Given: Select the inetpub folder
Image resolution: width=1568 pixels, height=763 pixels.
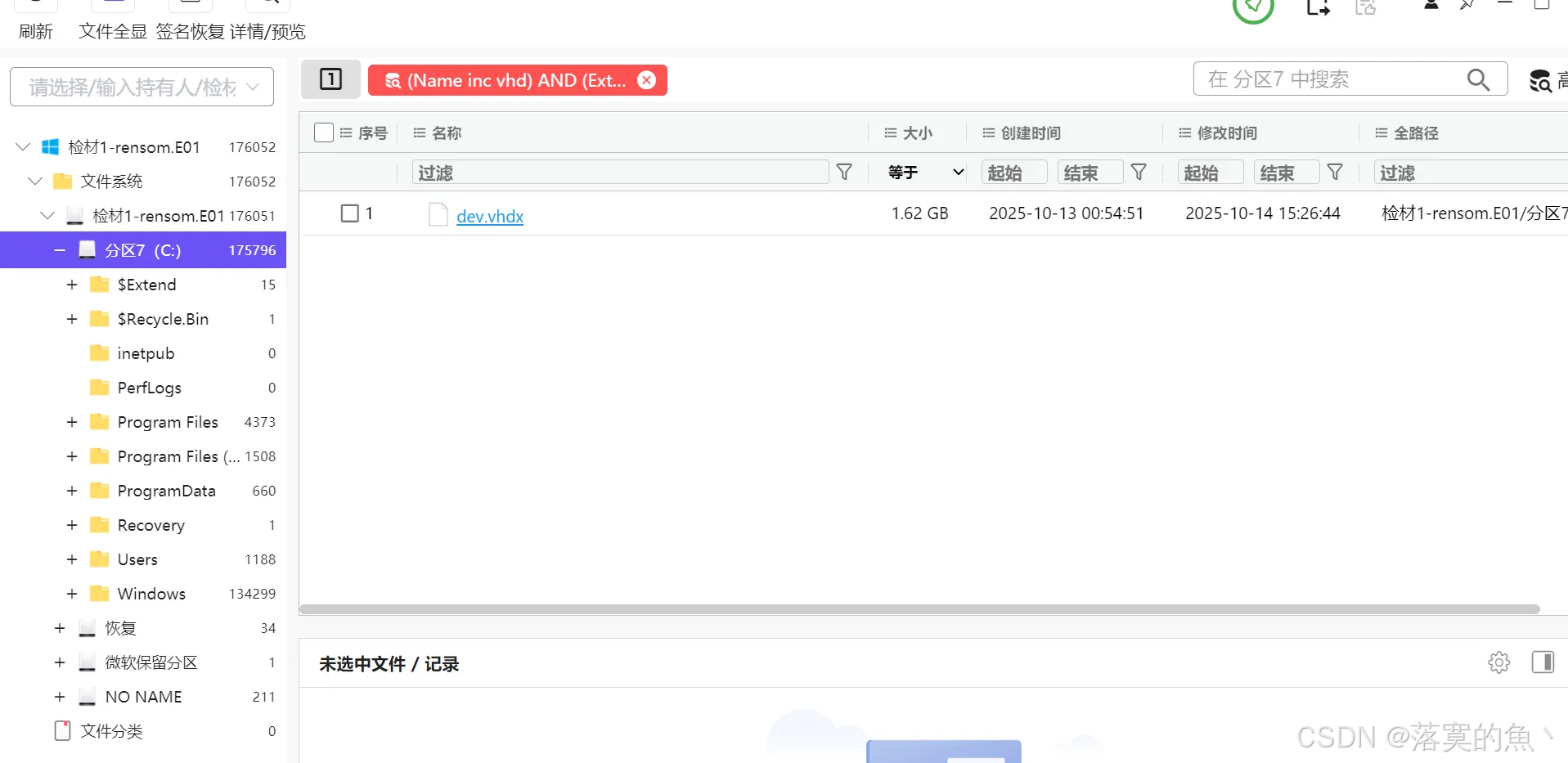Looking at the screenshot, I should (146, 352).
